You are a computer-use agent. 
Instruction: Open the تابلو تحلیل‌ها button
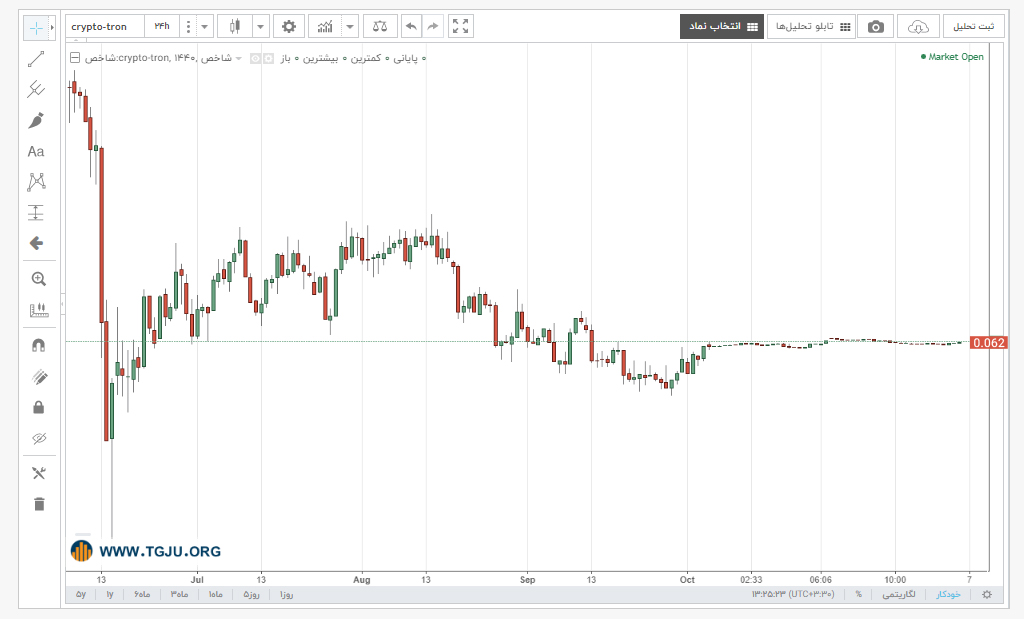tap(811, 27)
